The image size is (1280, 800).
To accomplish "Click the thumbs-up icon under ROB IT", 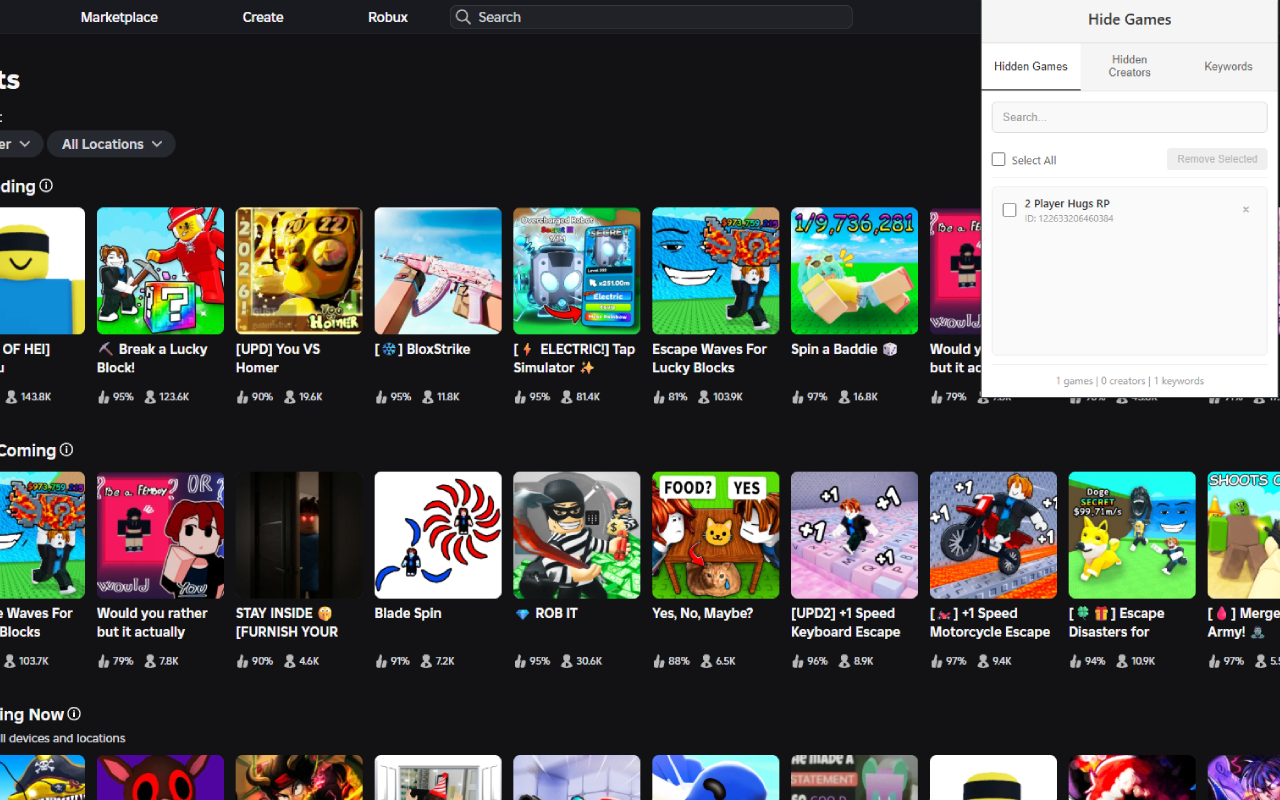I will click(x=520, y=661).
